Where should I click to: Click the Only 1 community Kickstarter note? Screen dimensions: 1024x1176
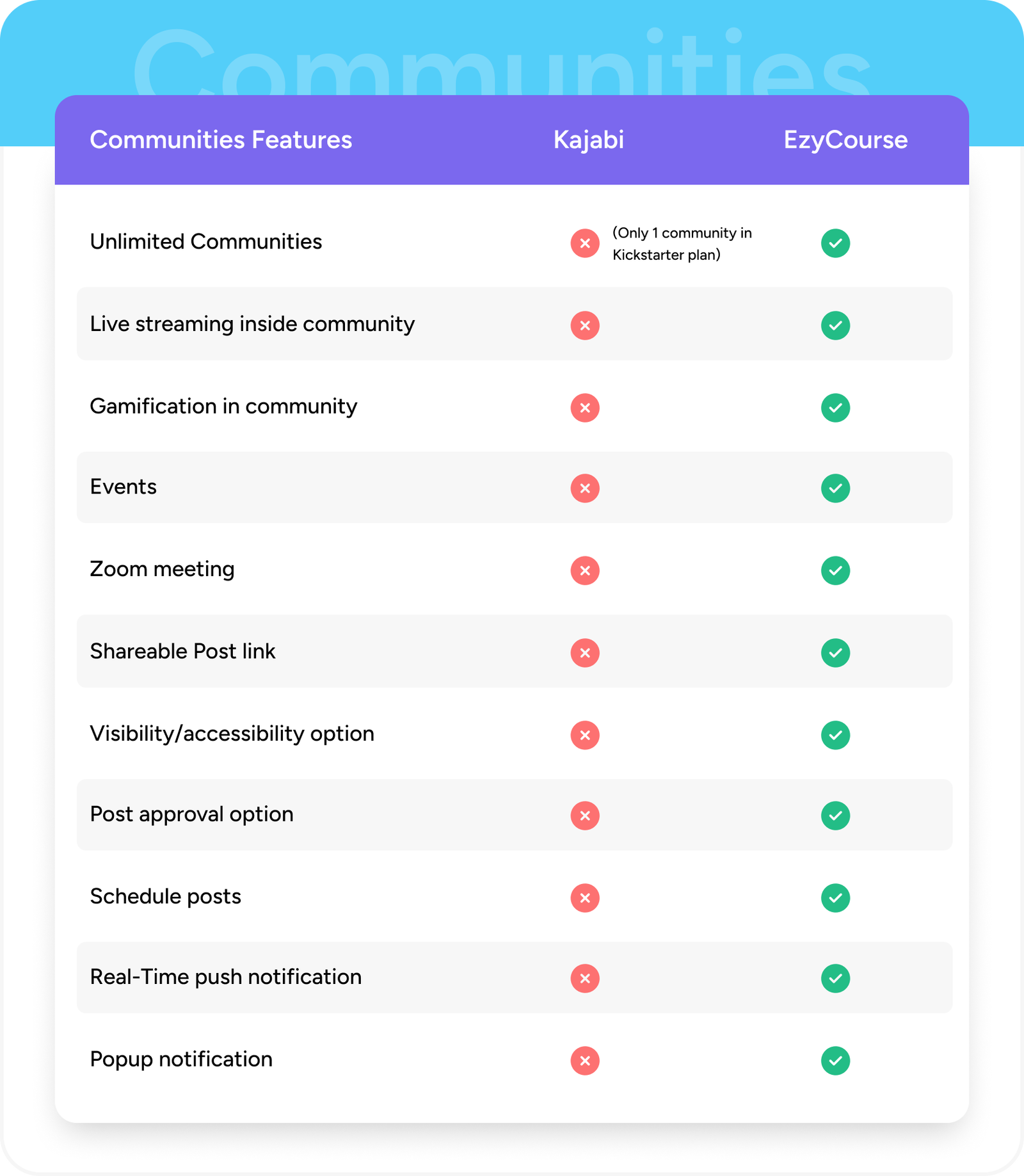click(682, 244)
